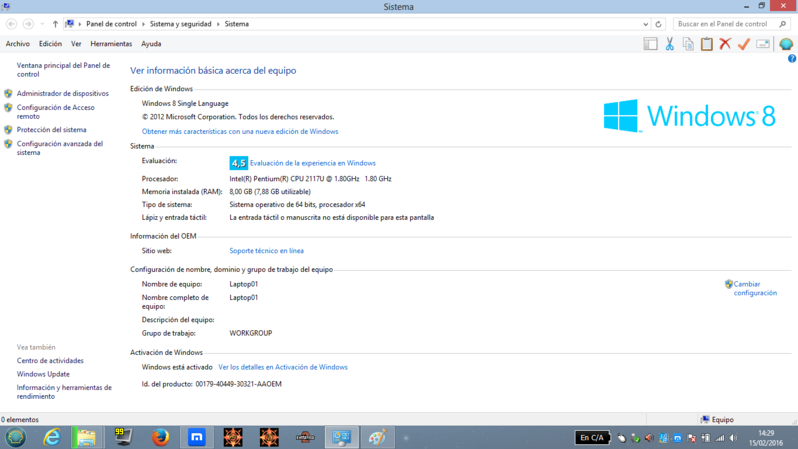Viewport: 798px width, 449px height.
Task: Click the red X Delete toolbar icon
Action: (725, 44)
